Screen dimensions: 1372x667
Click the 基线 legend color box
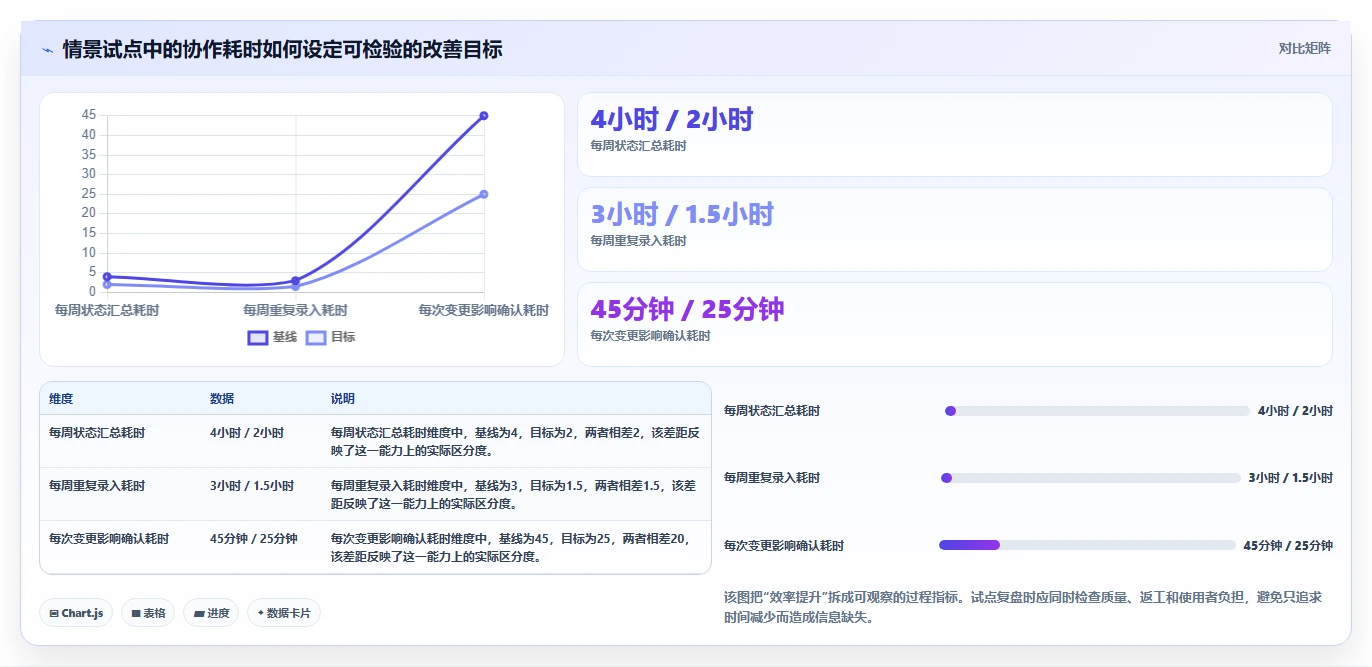point(258,337)
